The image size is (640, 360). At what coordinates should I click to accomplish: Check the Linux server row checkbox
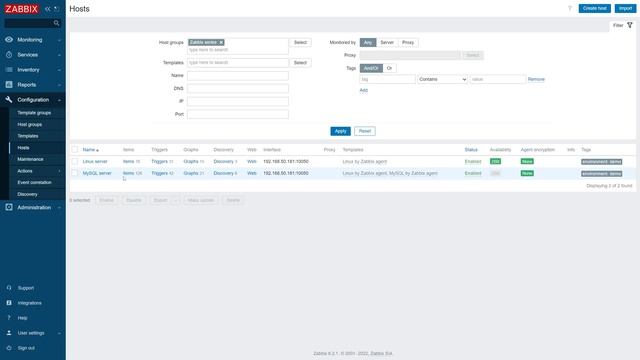click(75, 162)
